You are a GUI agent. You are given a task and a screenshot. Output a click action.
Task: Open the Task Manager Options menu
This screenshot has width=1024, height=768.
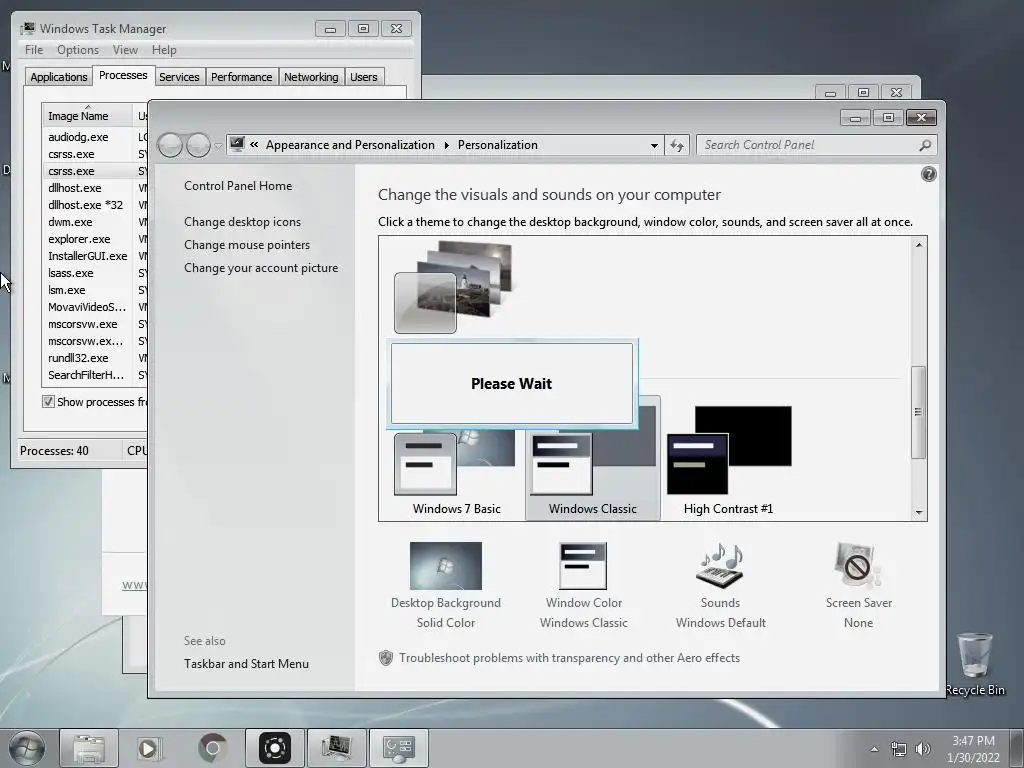point(78,50)
